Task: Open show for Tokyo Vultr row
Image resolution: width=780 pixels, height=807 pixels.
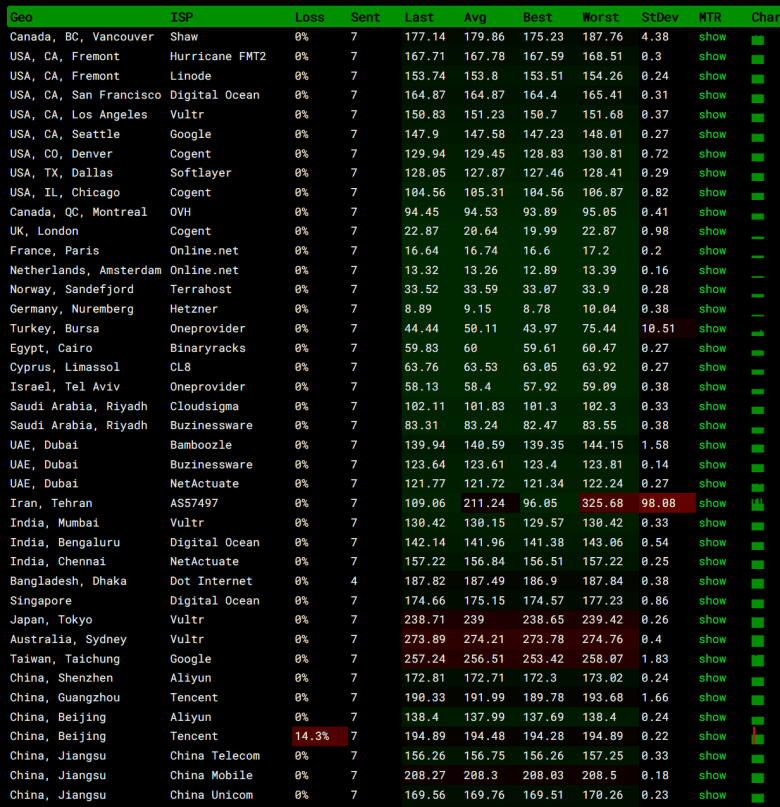Action: click(712, 619)
